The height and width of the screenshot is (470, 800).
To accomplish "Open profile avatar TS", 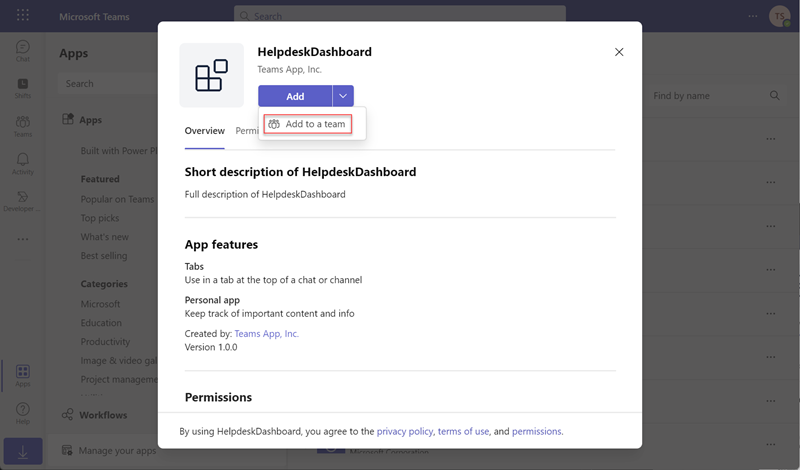I will point(779,16).
